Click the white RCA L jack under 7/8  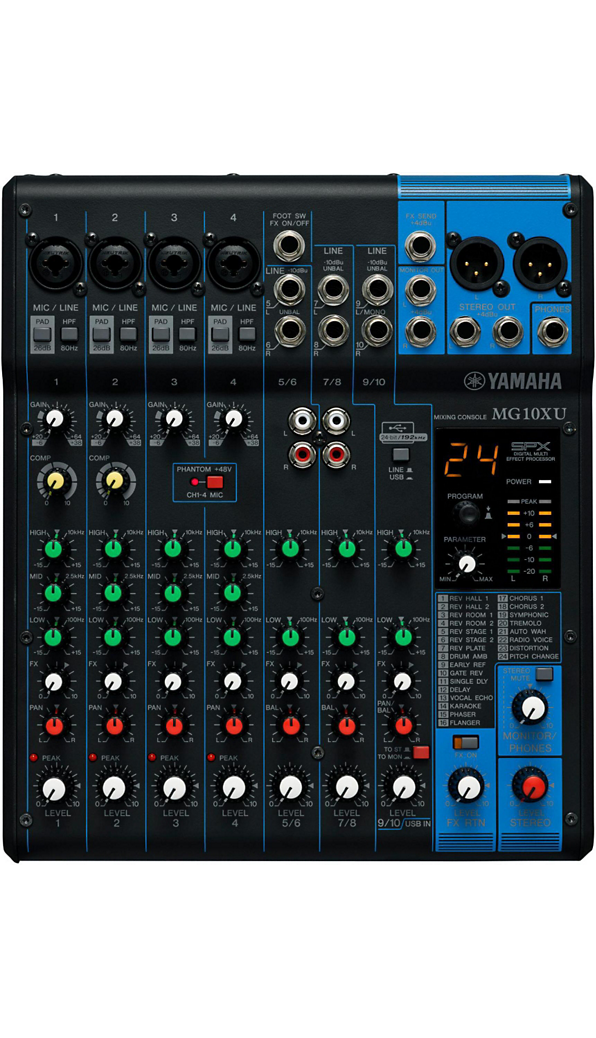coord(336,420)
